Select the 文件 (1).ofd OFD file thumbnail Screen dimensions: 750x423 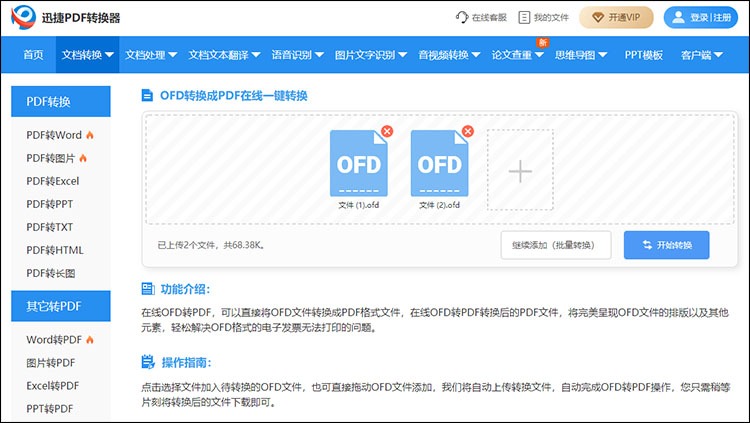coord(359,163)
